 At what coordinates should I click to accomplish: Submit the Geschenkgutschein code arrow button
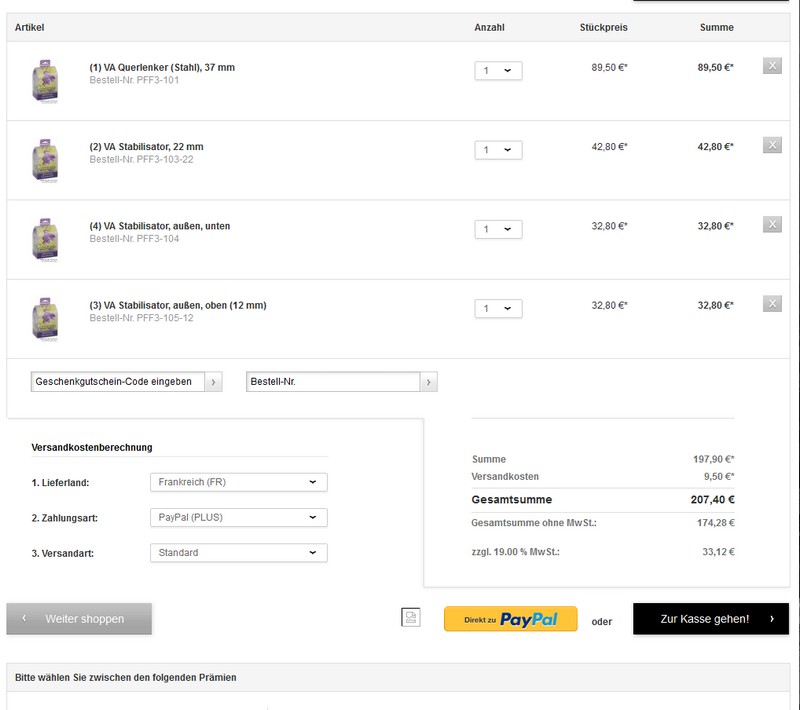[213, 382]
